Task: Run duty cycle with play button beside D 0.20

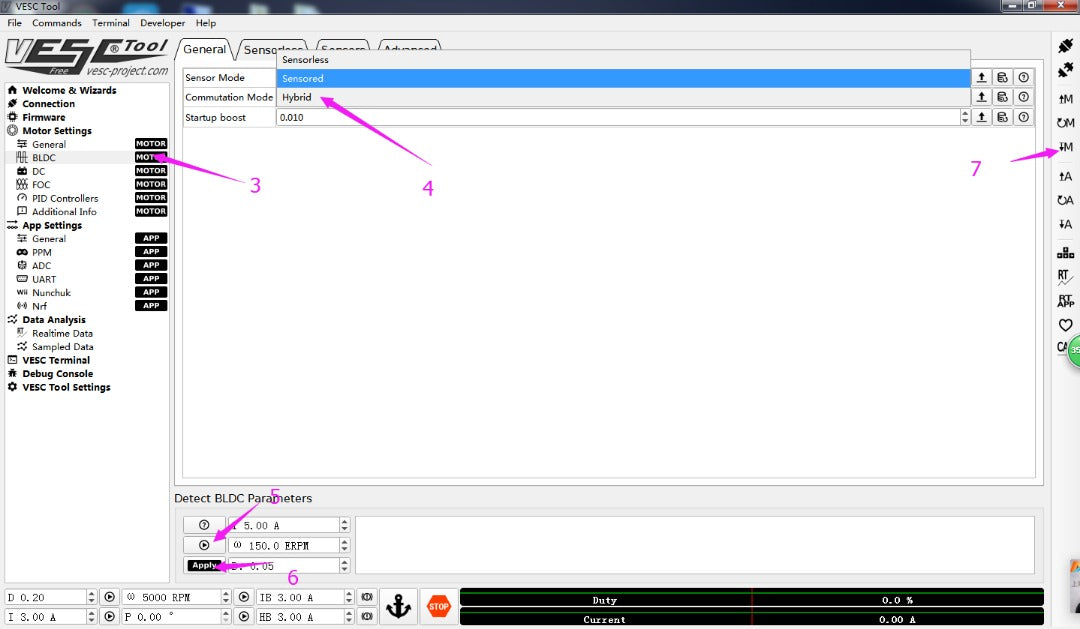Action: pyautogui.click(x=110, y=597)
